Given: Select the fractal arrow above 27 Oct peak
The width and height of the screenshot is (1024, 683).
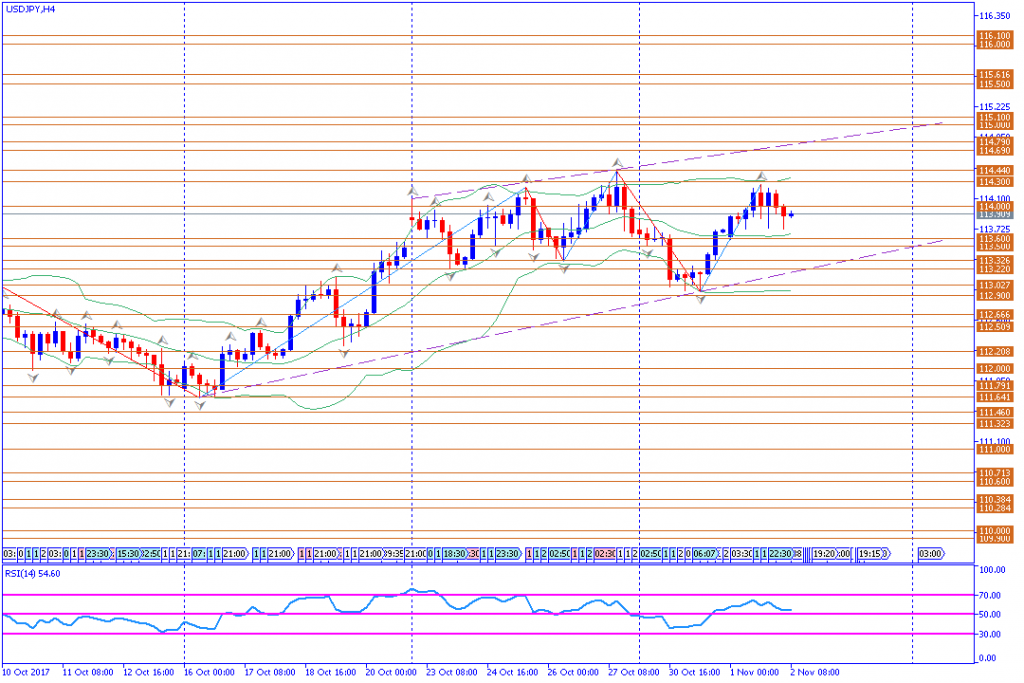Looking at the screenshot, I should (617, 162).
